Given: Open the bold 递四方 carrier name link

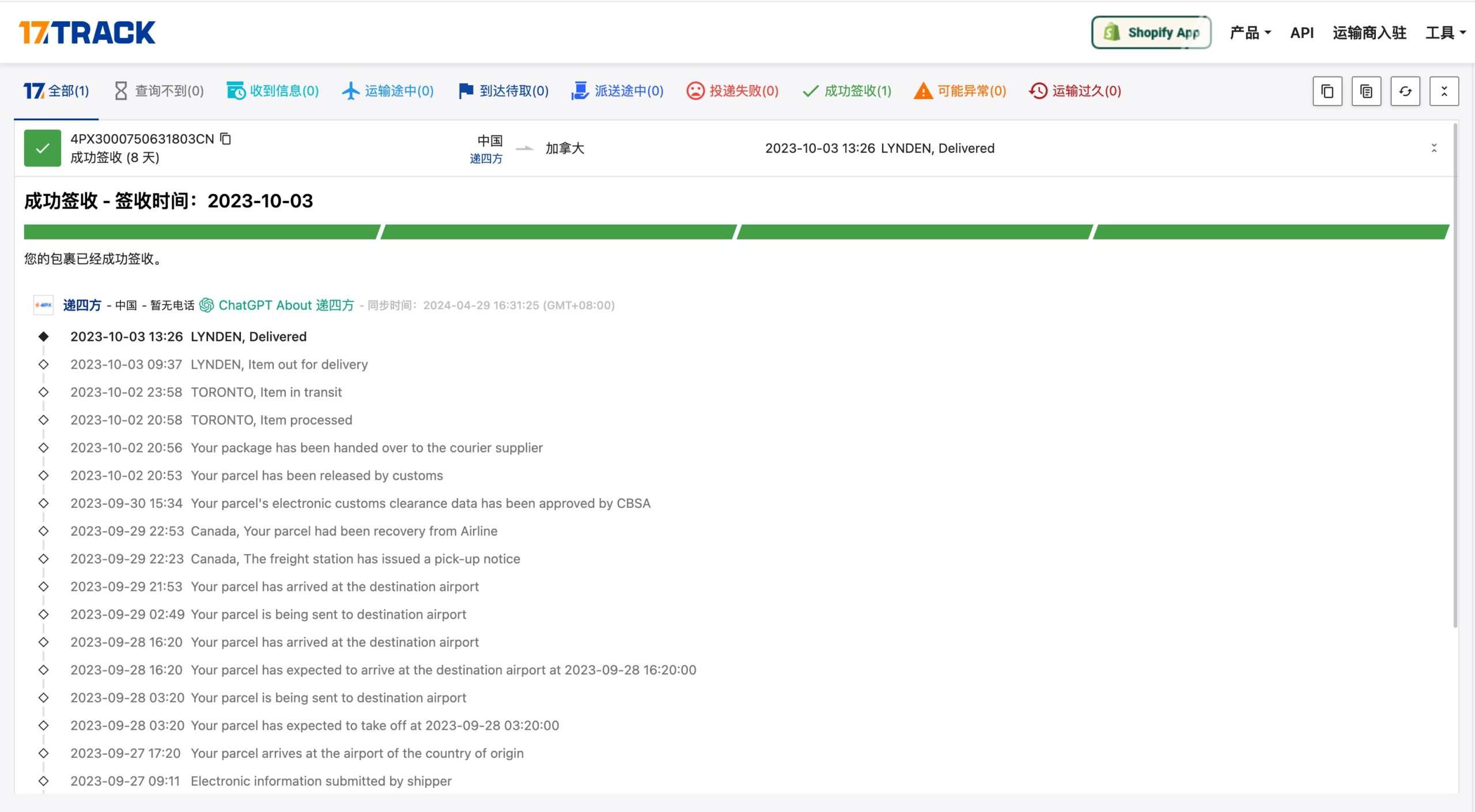Looking at the screenshot, I should click(82, 305).
